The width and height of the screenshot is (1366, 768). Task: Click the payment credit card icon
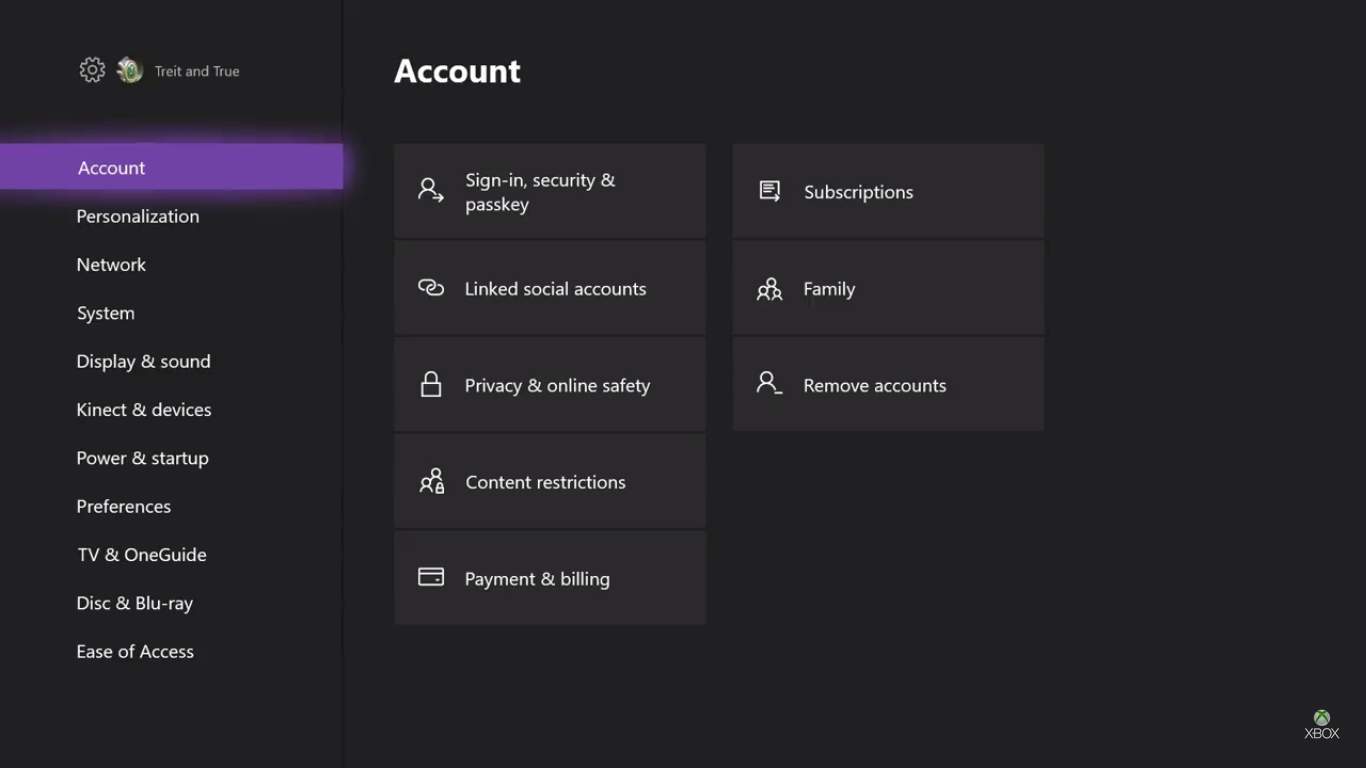tap(431, 578)
